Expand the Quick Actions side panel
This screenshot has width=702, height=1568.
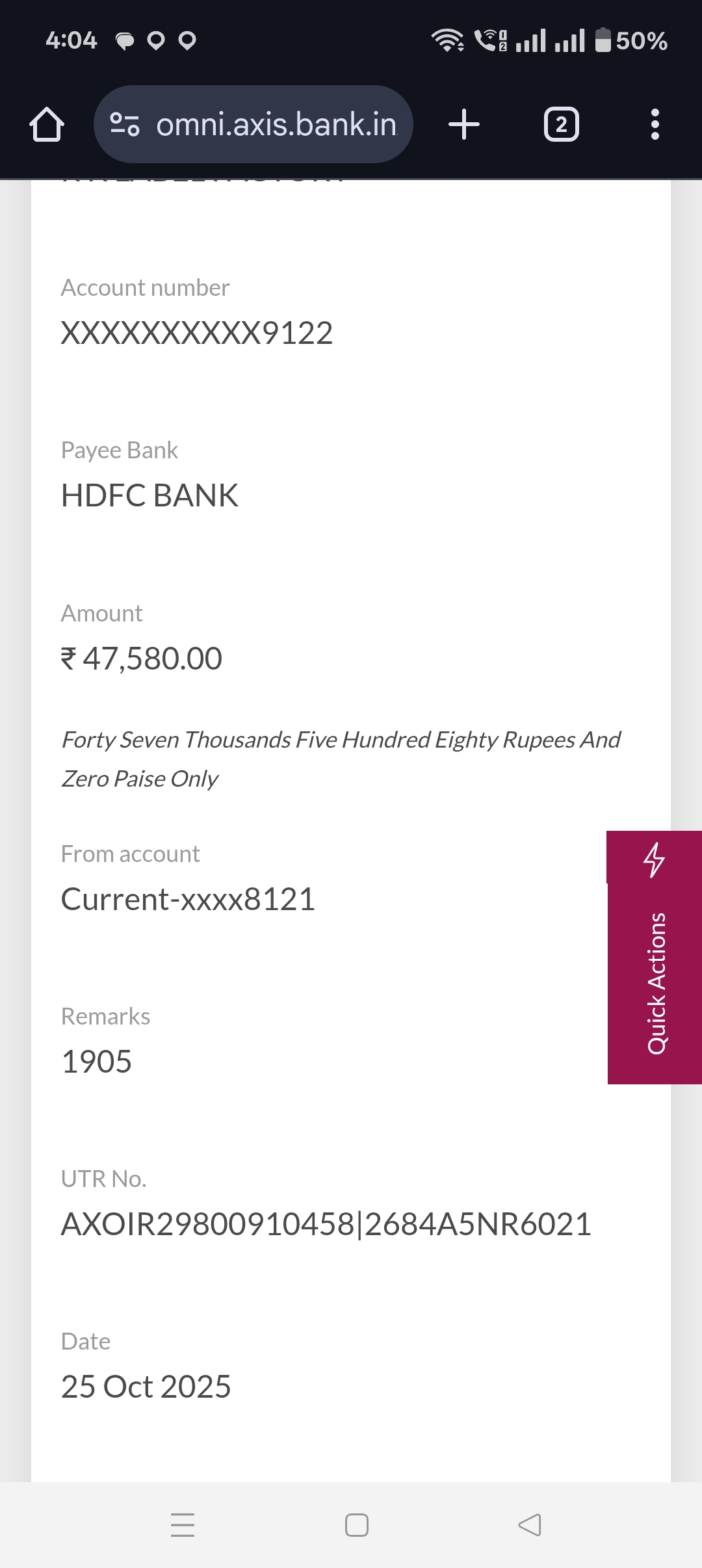(655, 983)
